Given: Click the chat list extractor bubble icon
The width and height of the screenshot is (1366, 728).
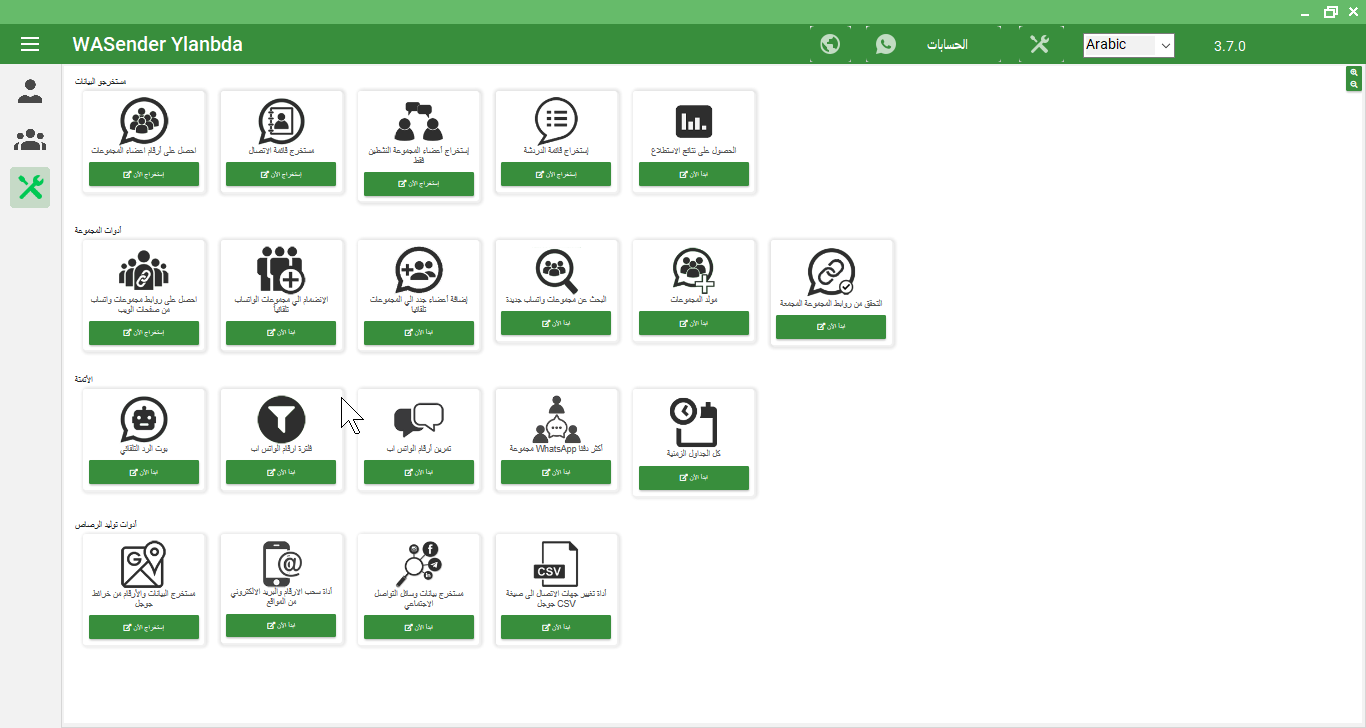Looking at the screenshot, I should (556, 121).
